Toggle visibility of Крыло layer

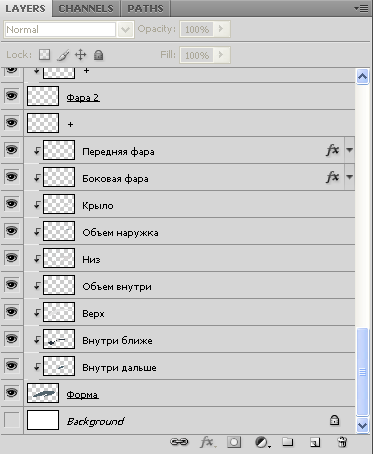(12, 204)
